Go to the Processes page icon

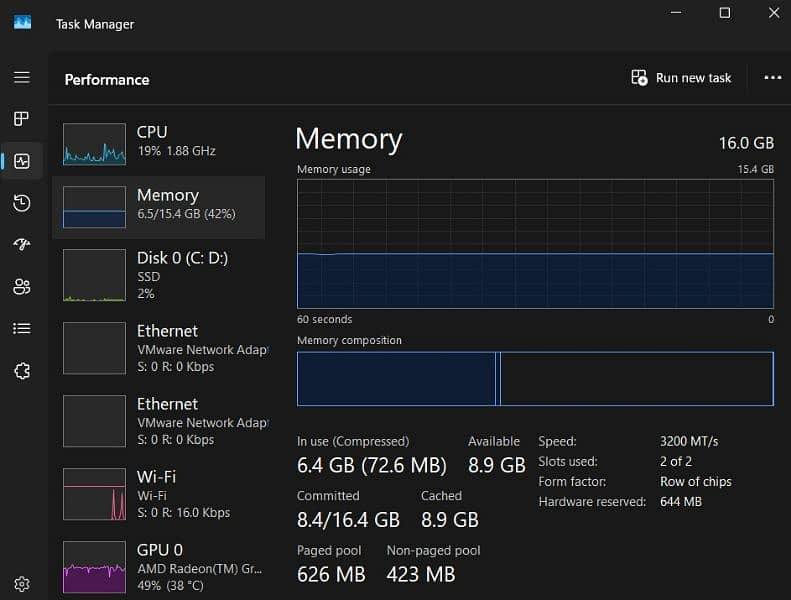click(21, 119)
